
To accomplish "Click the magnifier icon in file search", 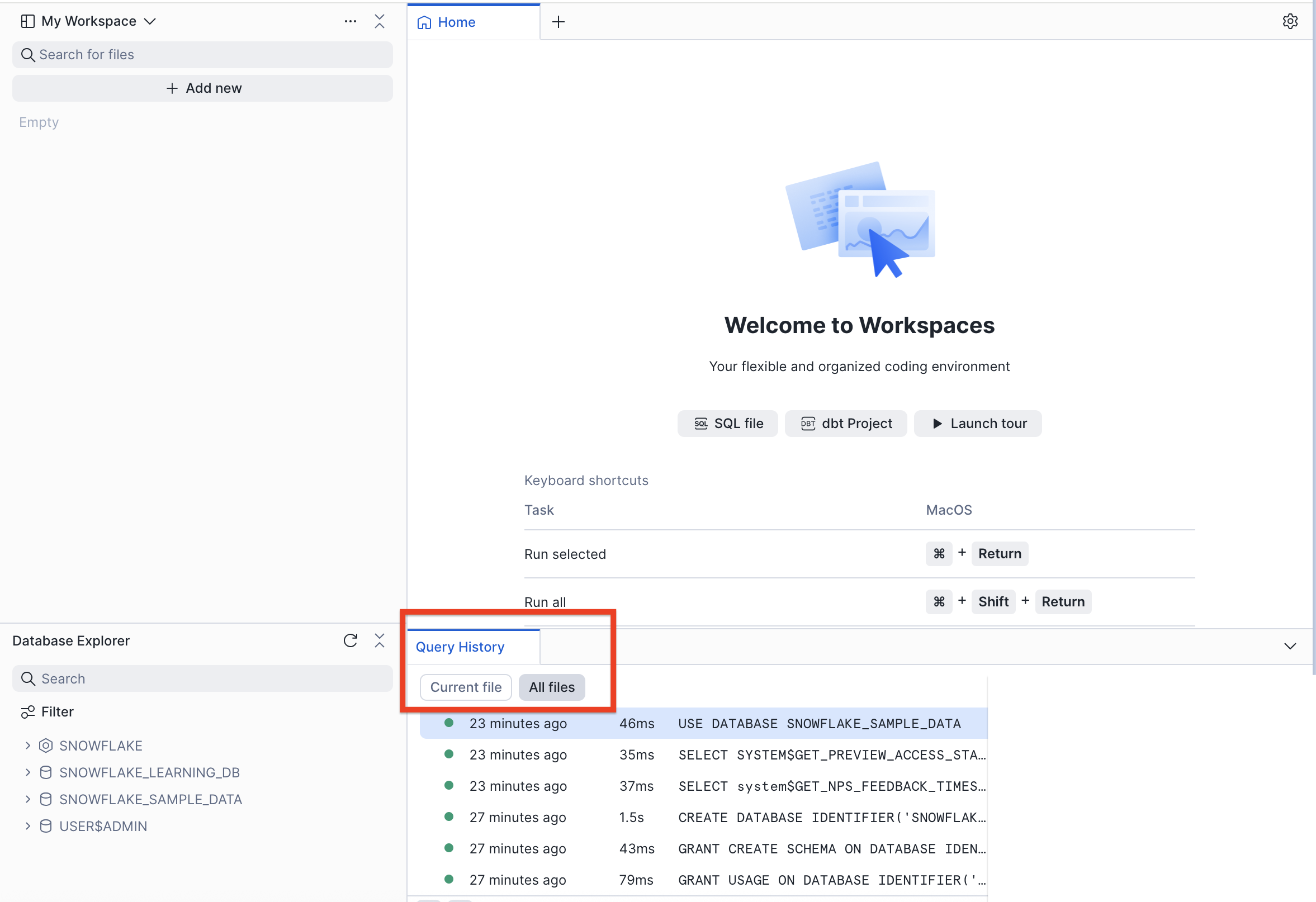I will pos(27,55).
